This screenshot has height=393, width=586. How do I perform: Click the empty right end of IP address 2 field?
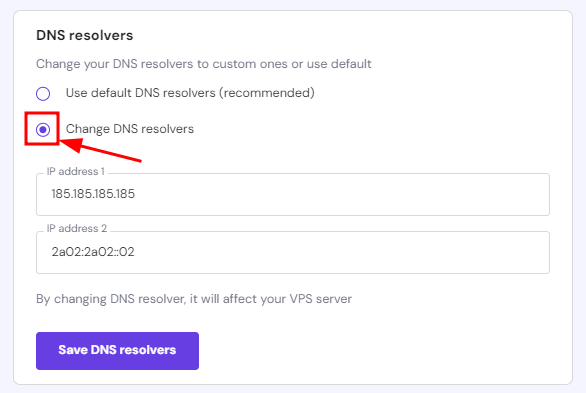[x=486, y=252]
